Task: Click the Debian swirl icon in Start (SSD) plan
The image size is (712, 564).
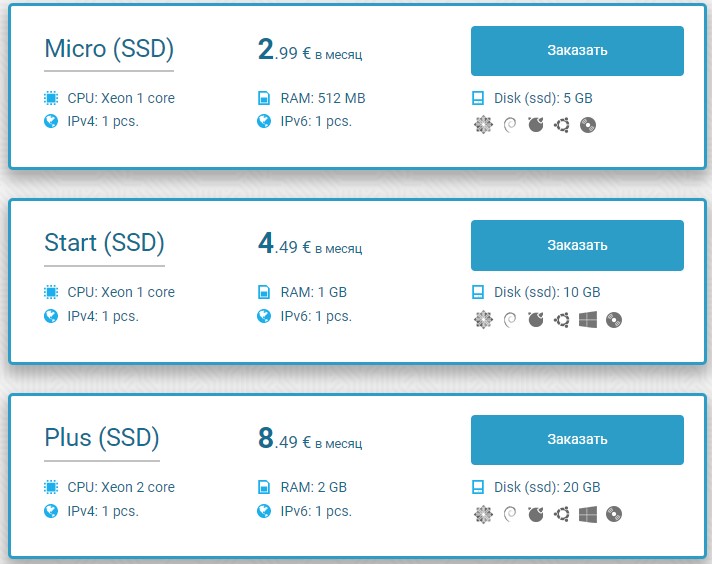Action: (510, 320)
